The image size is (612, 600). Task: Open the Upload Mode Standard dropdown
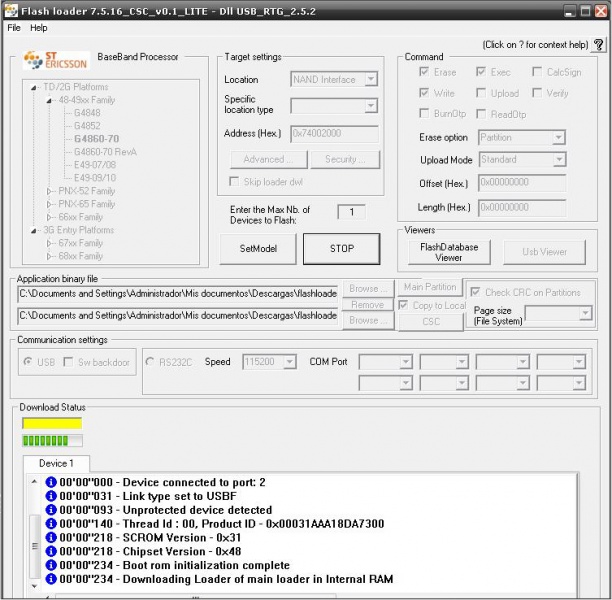pos(559,159)
